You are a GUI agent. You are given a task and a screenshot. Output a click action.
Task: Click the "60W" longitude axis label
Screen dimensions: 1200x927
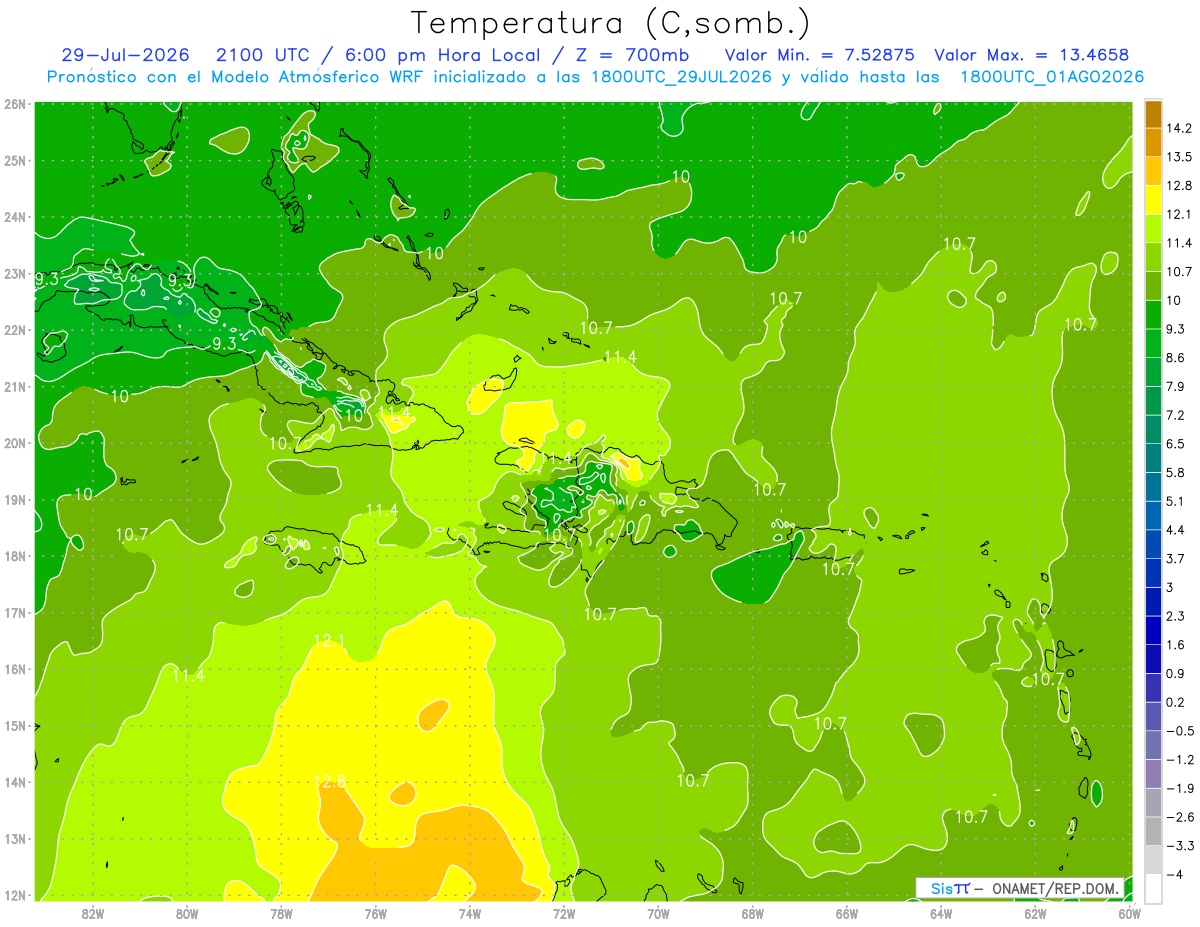(x=1130, y=913)
